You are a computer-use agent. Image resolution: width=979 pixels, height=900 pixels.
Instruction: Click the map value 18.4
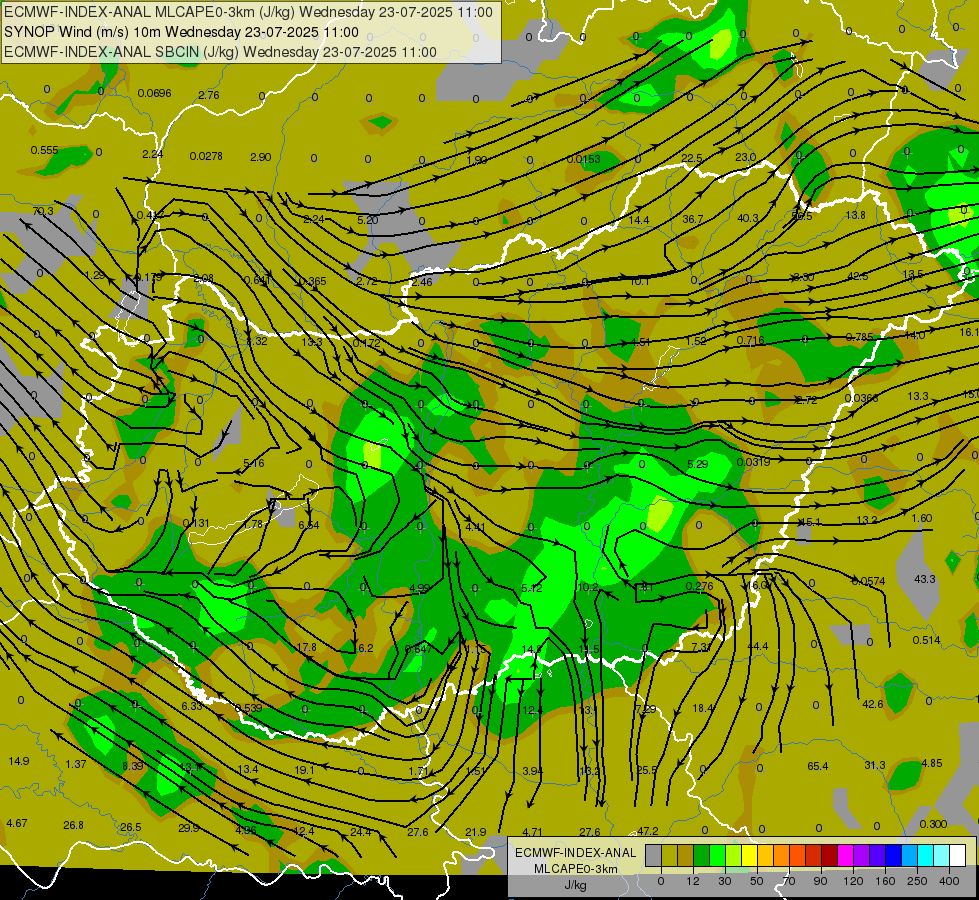pos(702,708)
